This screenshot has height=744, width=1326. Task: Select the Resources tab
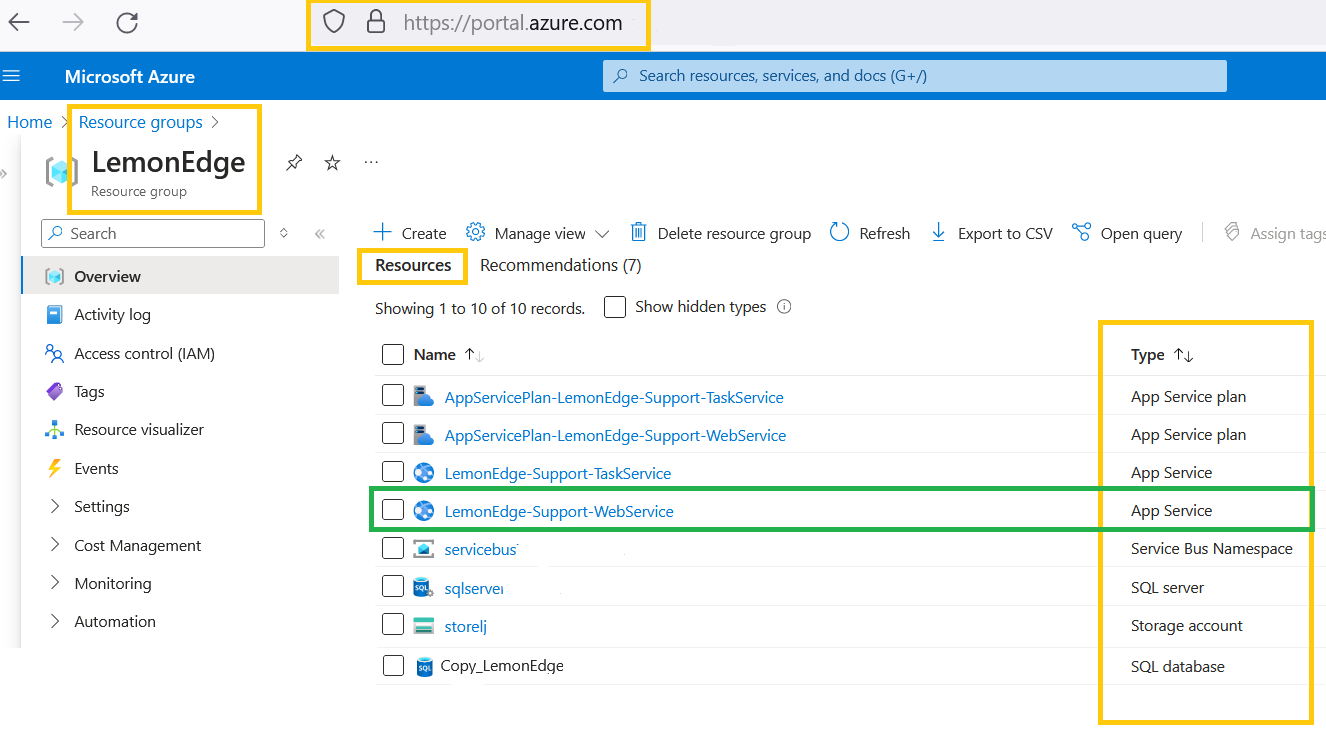pos(413,265)
